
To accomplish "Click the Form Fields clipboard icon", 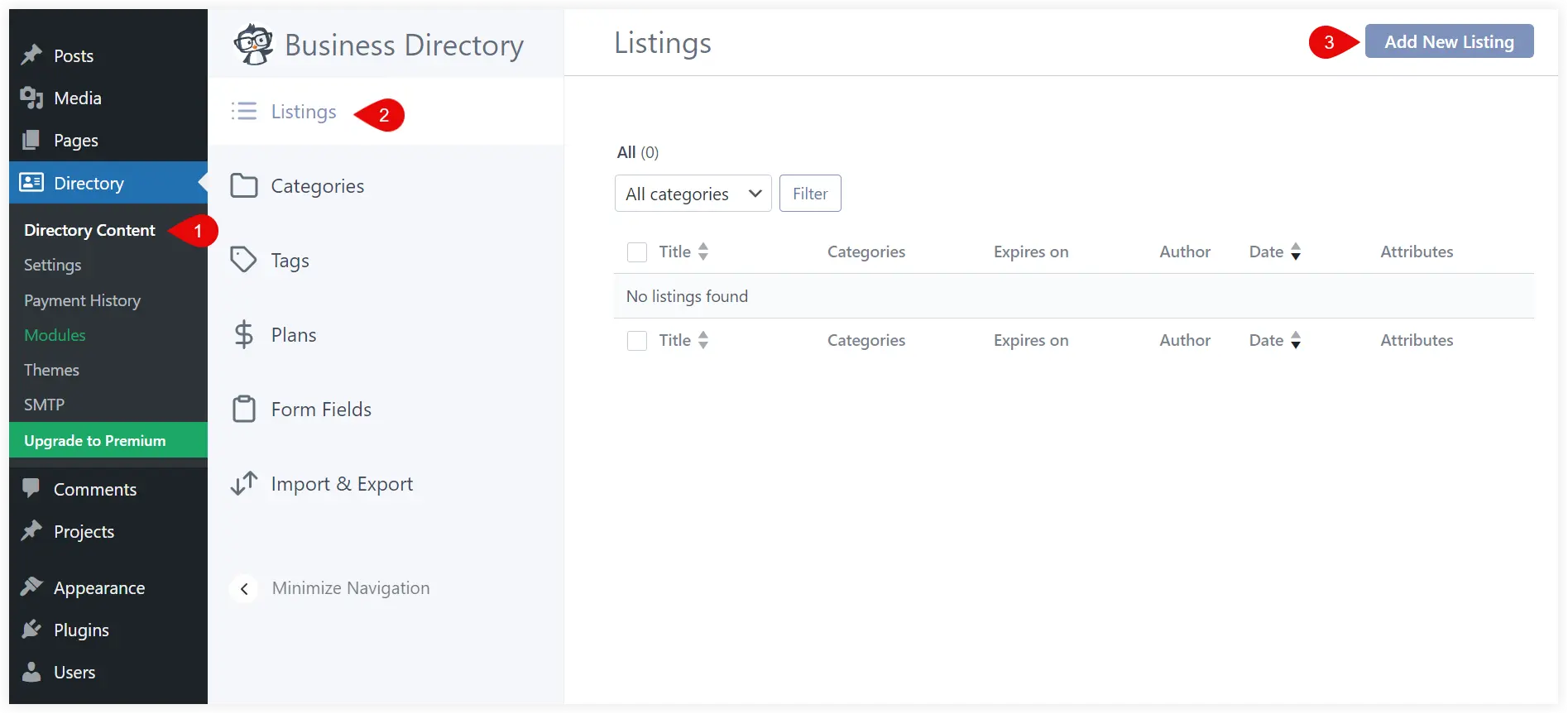I will 244,409.
